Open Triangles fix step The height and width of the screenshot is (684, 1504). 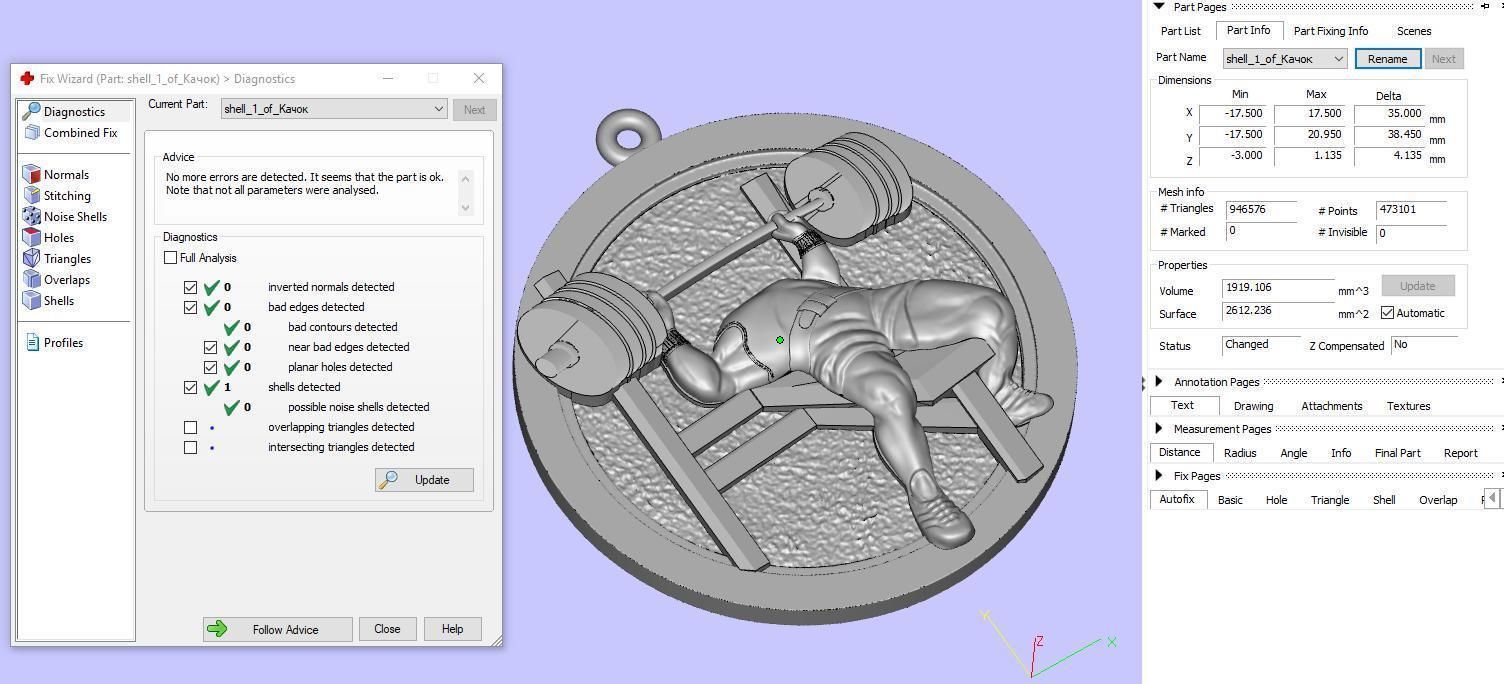(67, 259)
